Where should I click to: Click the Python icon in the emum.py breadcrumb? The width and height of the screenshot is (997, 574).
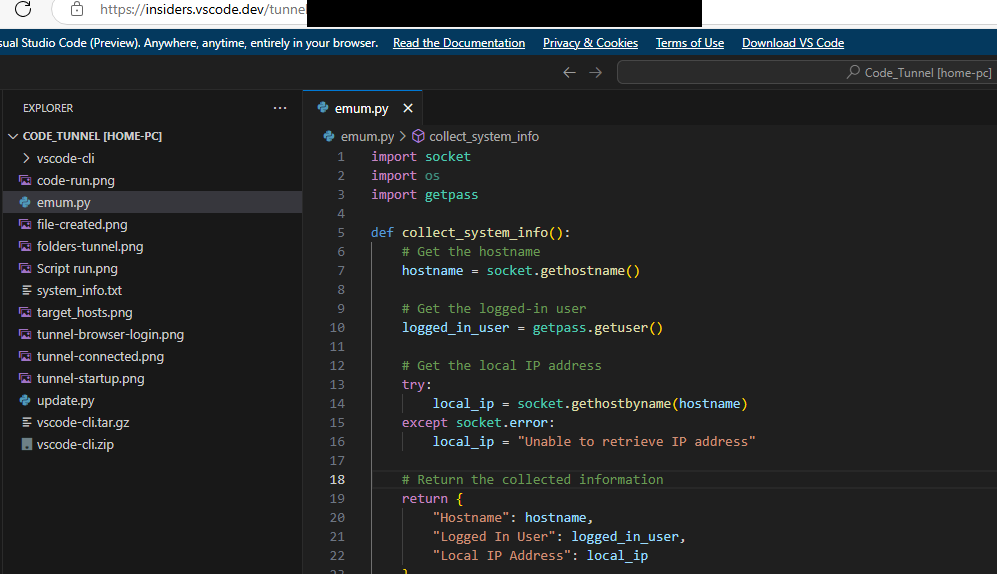point(329,136)
